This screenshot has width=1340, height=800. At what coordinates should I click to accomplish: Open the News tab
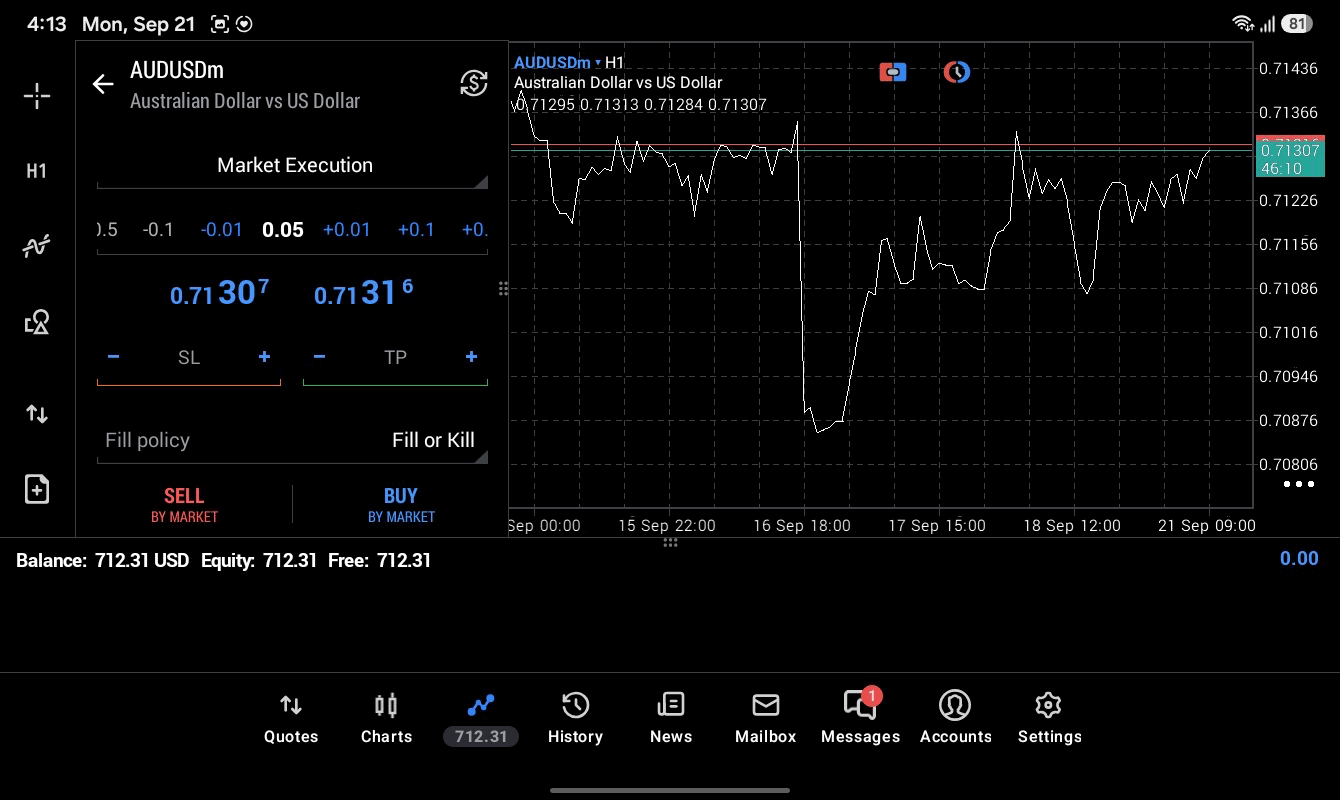[670, 719]
